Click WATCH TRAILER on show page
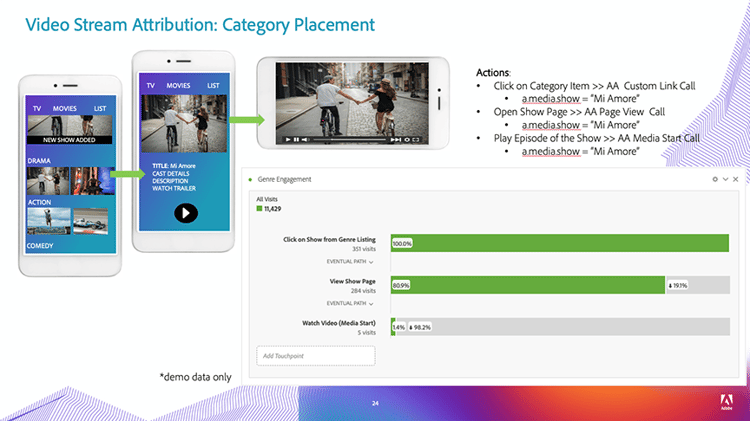This screenshot has height=421, width=750. click(174, 188)
